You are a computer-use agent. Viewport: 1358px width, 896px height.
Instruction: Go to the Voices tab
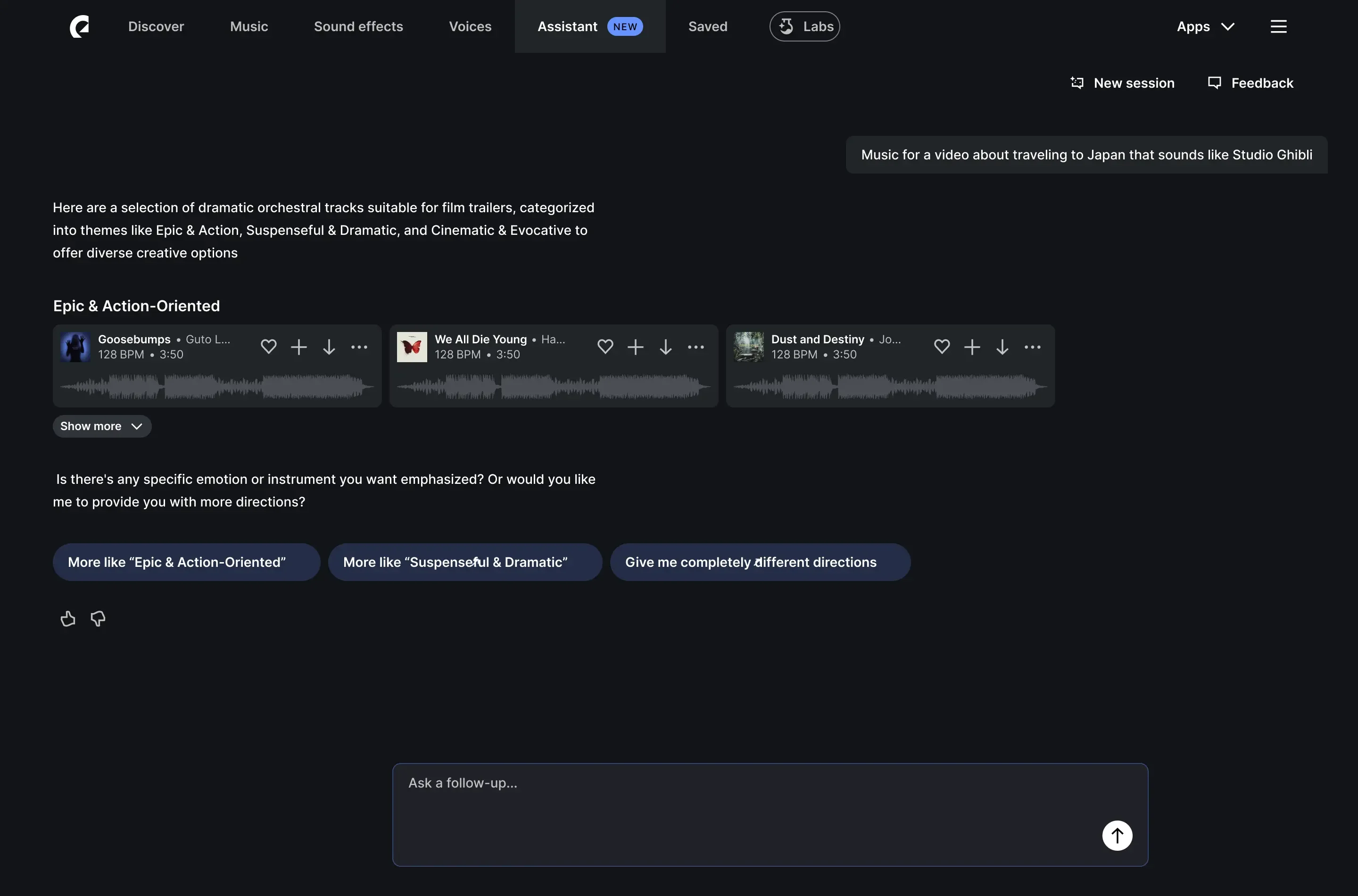470,26
